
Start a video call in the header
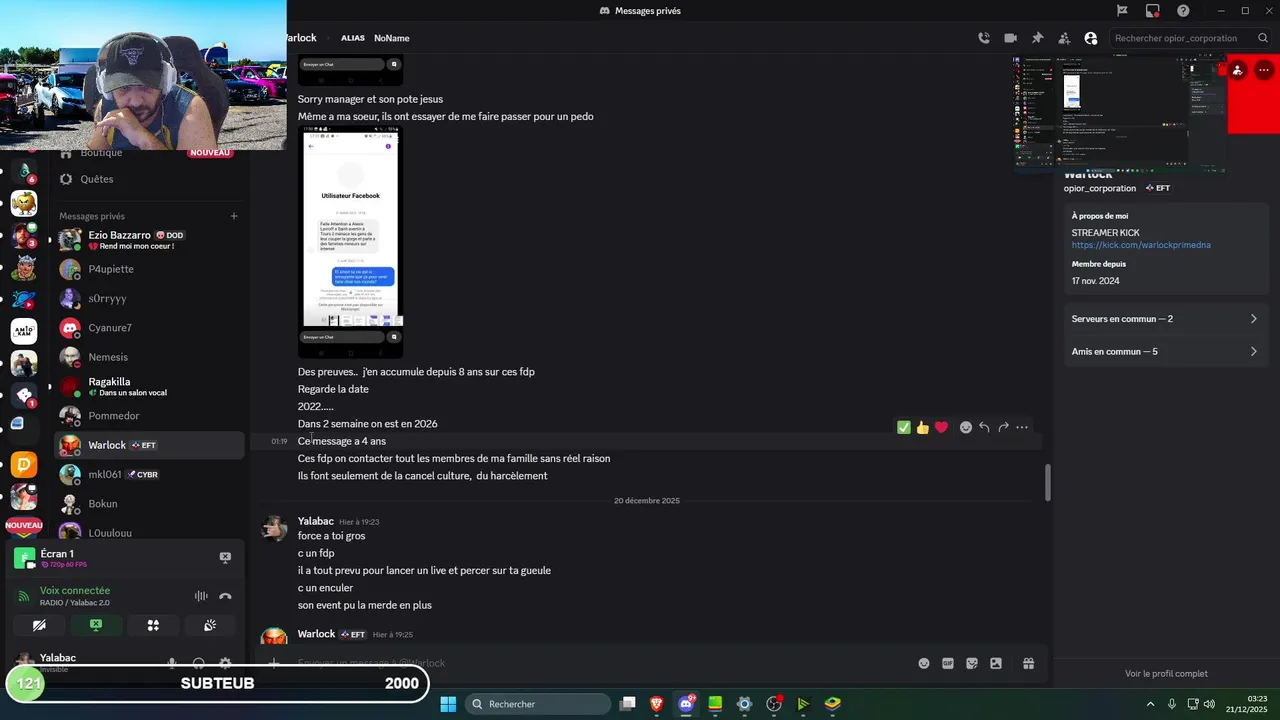point(1010,38)
